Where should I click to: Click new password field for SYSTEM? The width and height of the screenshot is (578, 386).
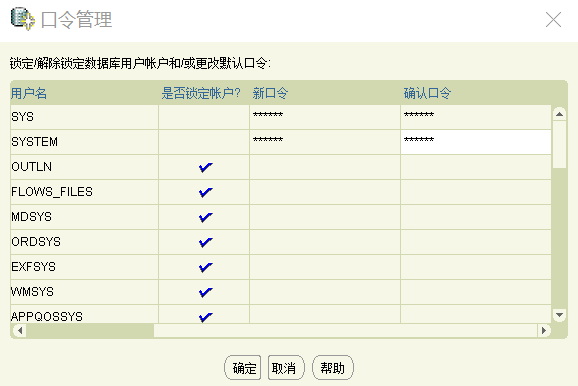pos(325,142)
